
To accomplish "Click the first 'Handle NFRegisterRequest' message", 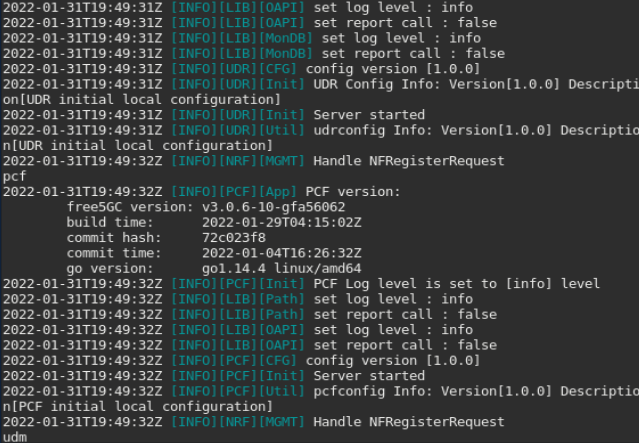I will tap(409, 161).
